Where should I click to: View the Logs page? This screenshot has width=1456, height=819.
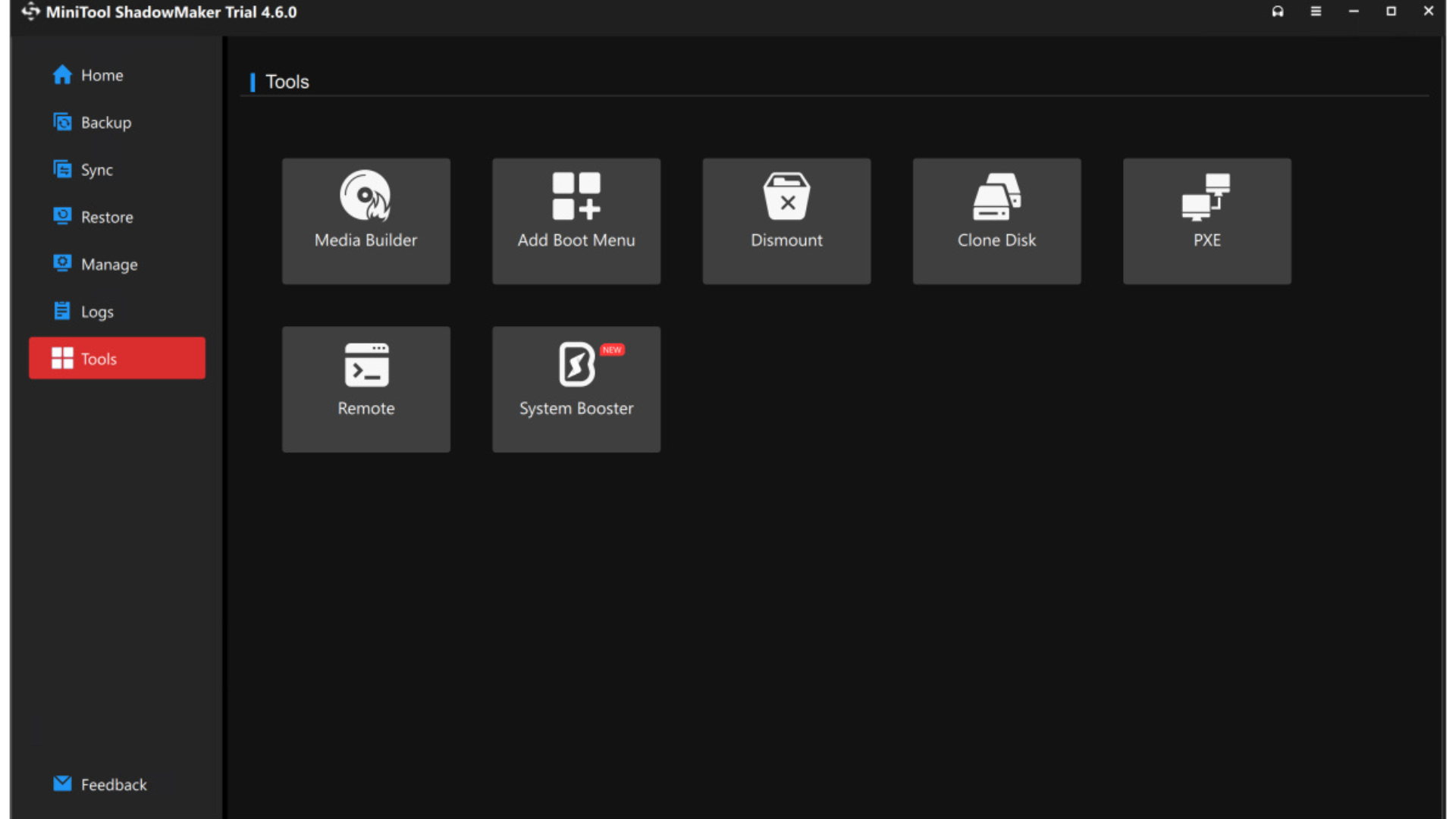(97, 312)
